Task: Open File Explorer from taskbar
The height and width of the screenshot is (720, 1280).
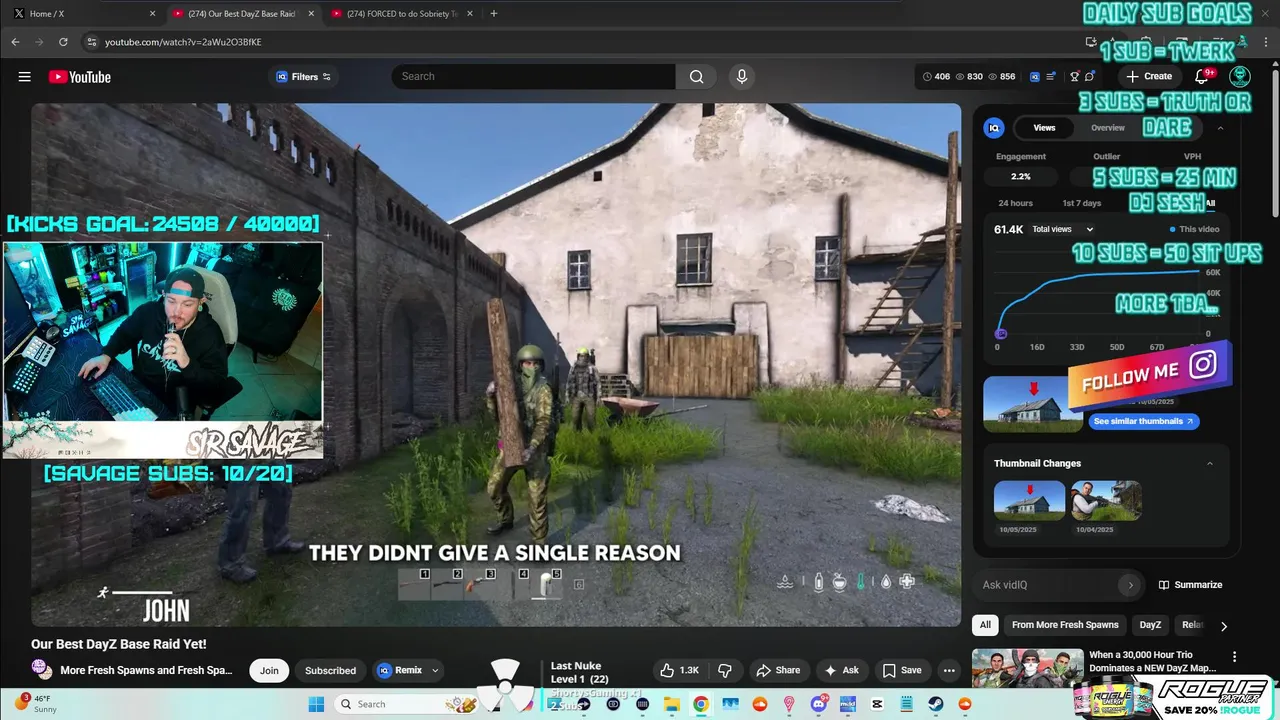Action: [672, 704]
